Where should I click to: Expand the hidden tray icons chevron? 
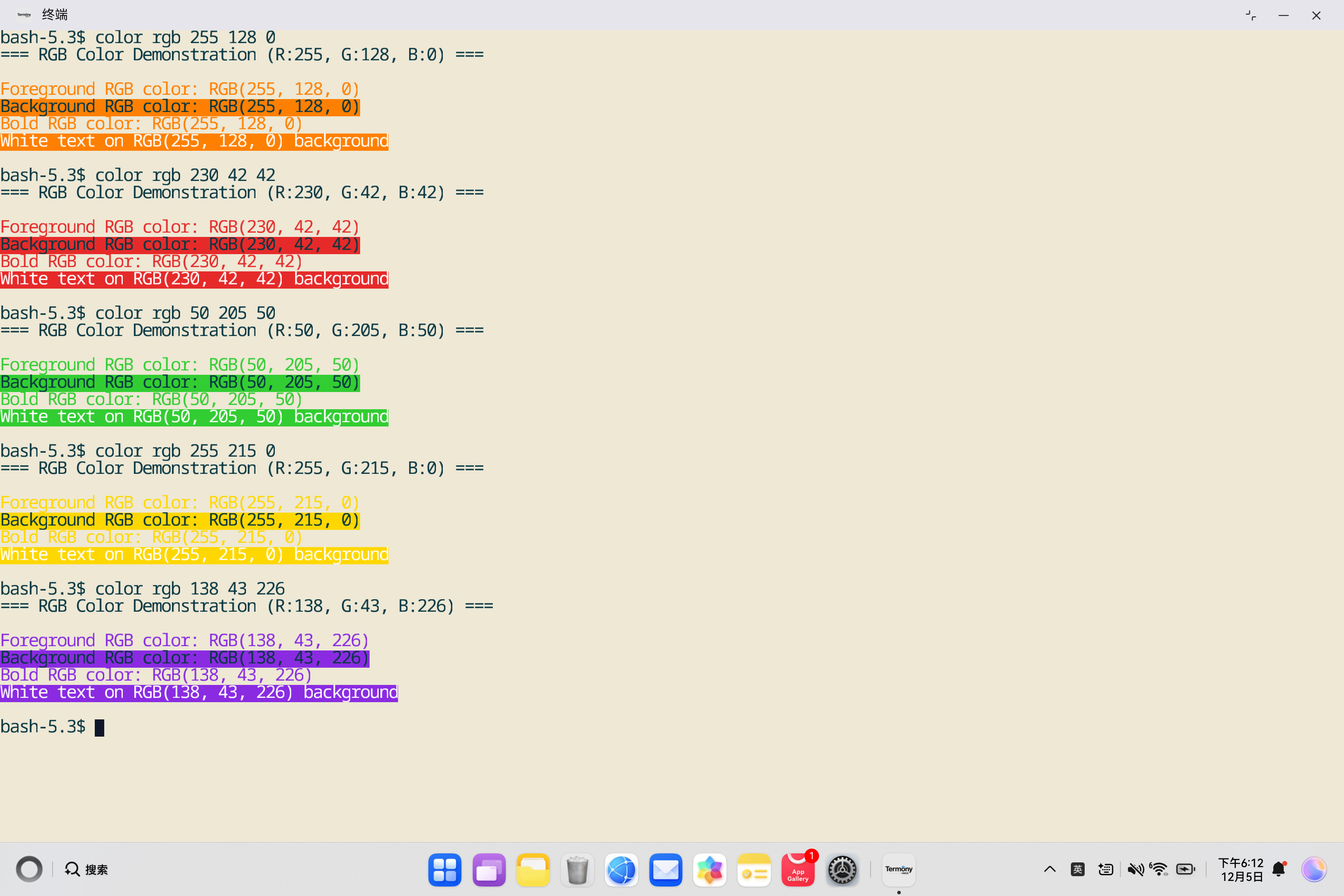click(x=1050, y=869)
